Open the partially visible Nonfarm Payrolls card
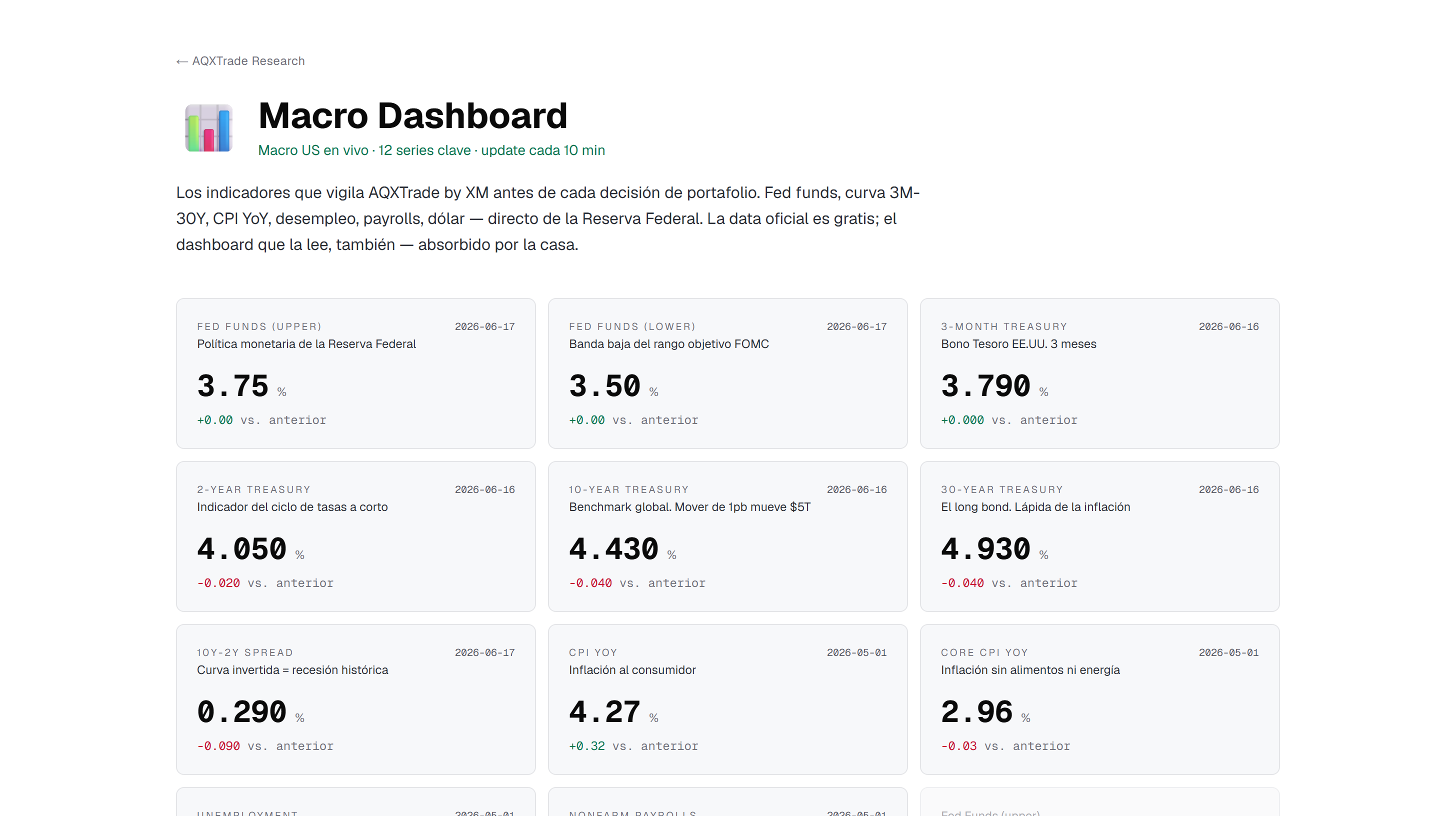 tap(727, 802)
